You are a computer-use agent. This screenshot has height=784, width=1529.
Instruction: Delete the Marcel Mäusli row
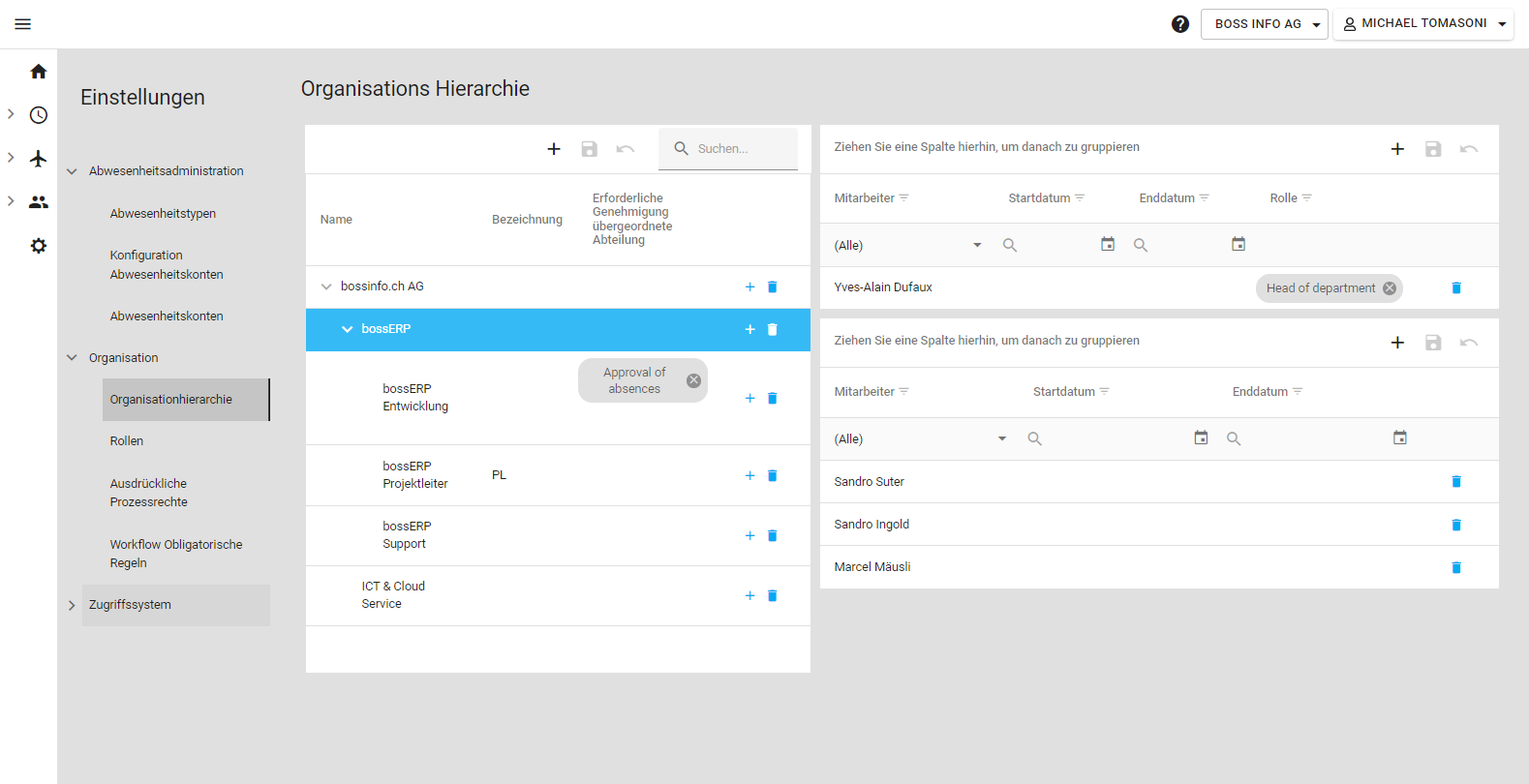point(1456,567)
